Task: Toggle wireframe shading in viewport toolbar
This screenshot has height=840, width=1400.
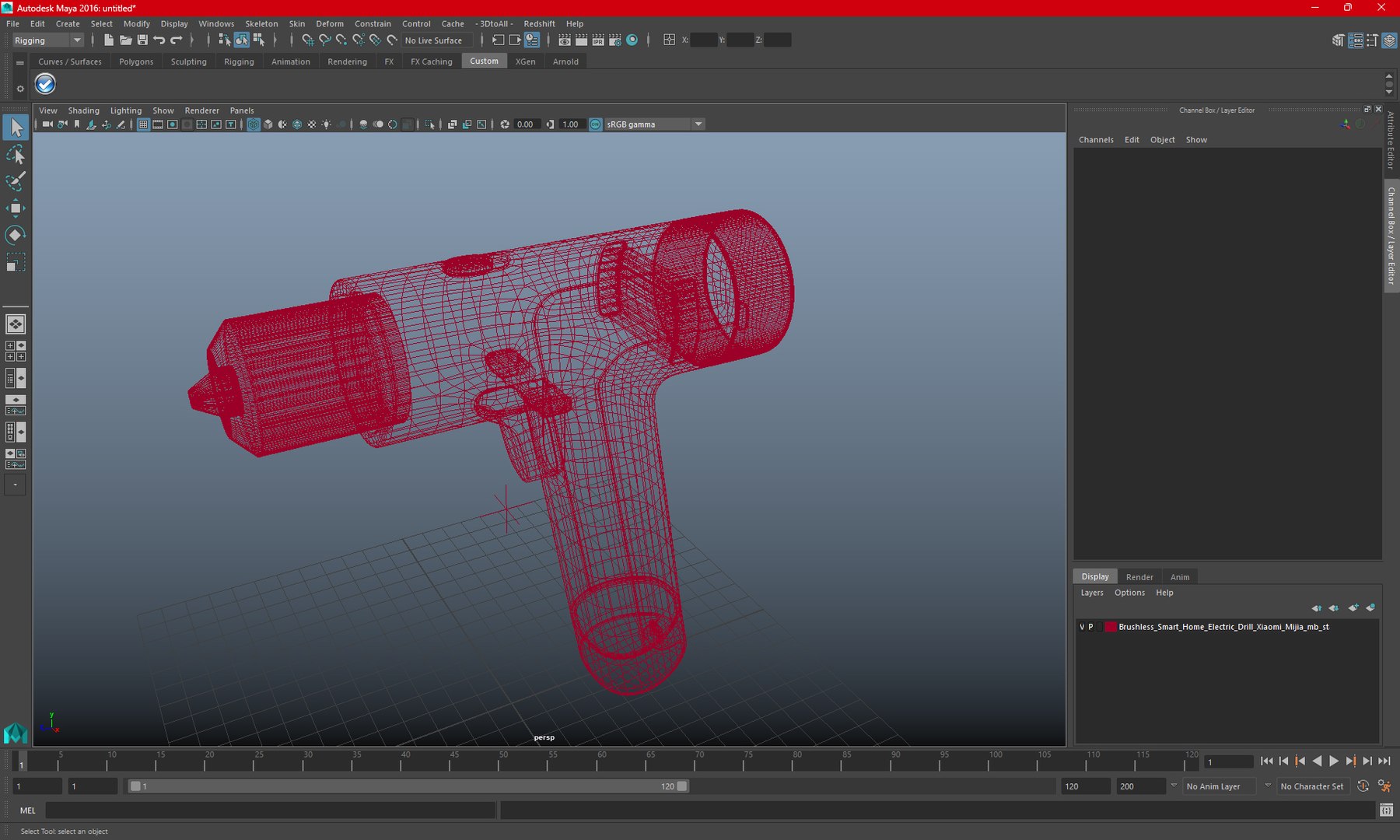Action: point(254,124)
